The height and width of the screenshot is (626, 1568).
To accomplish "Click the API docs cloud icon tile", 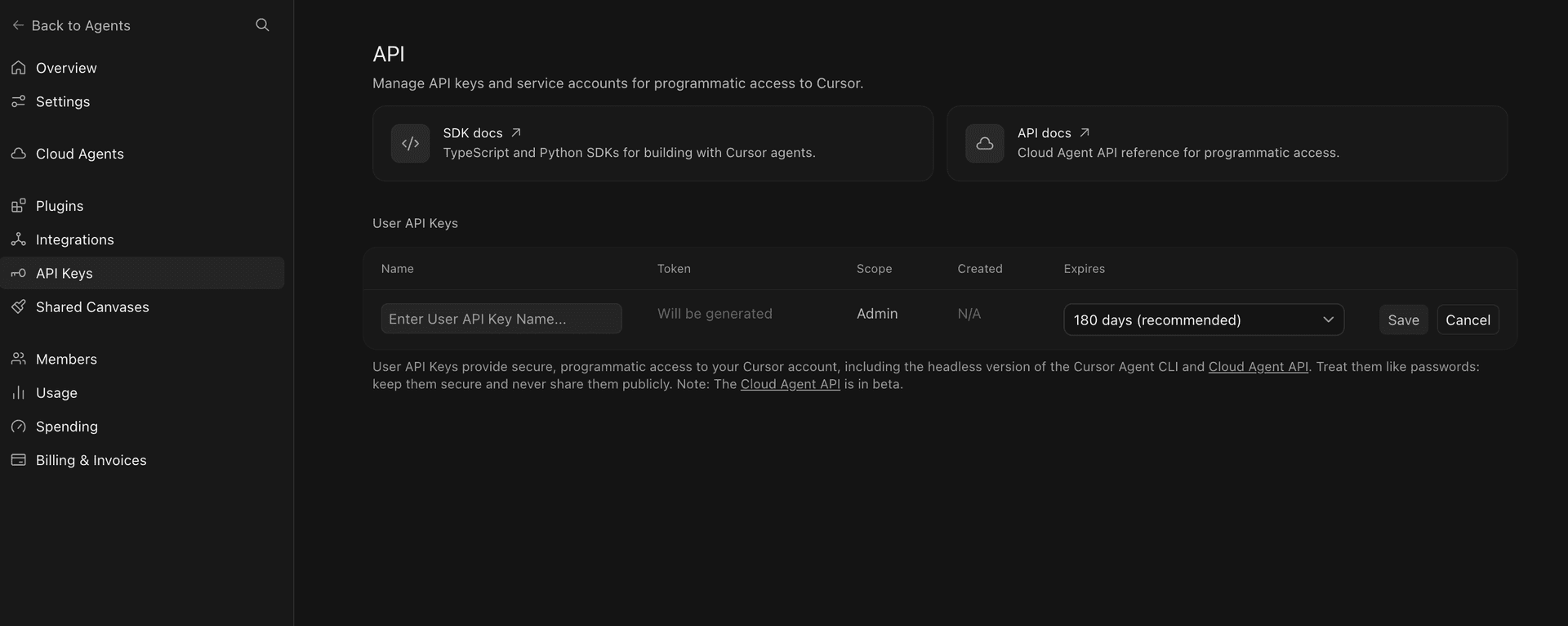I will pos(985,143).
